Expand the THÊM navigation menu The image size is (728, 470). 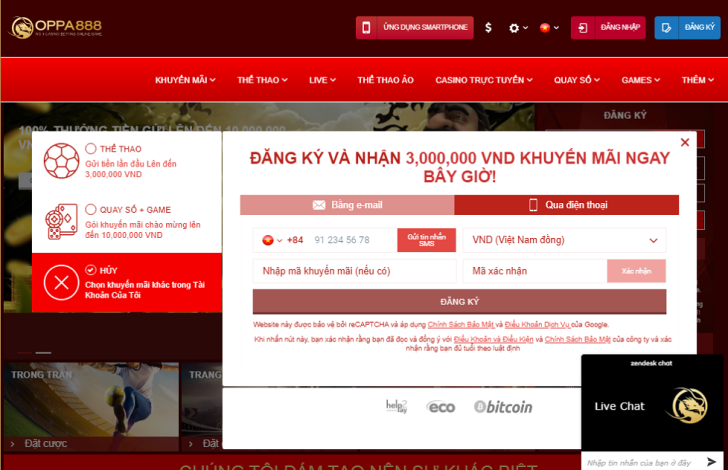(698, 80)
